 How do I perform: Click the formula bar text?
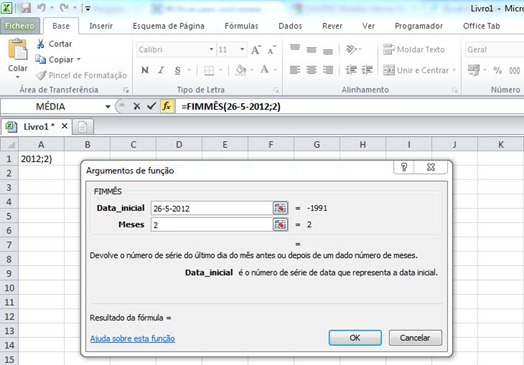pos(231,107)
